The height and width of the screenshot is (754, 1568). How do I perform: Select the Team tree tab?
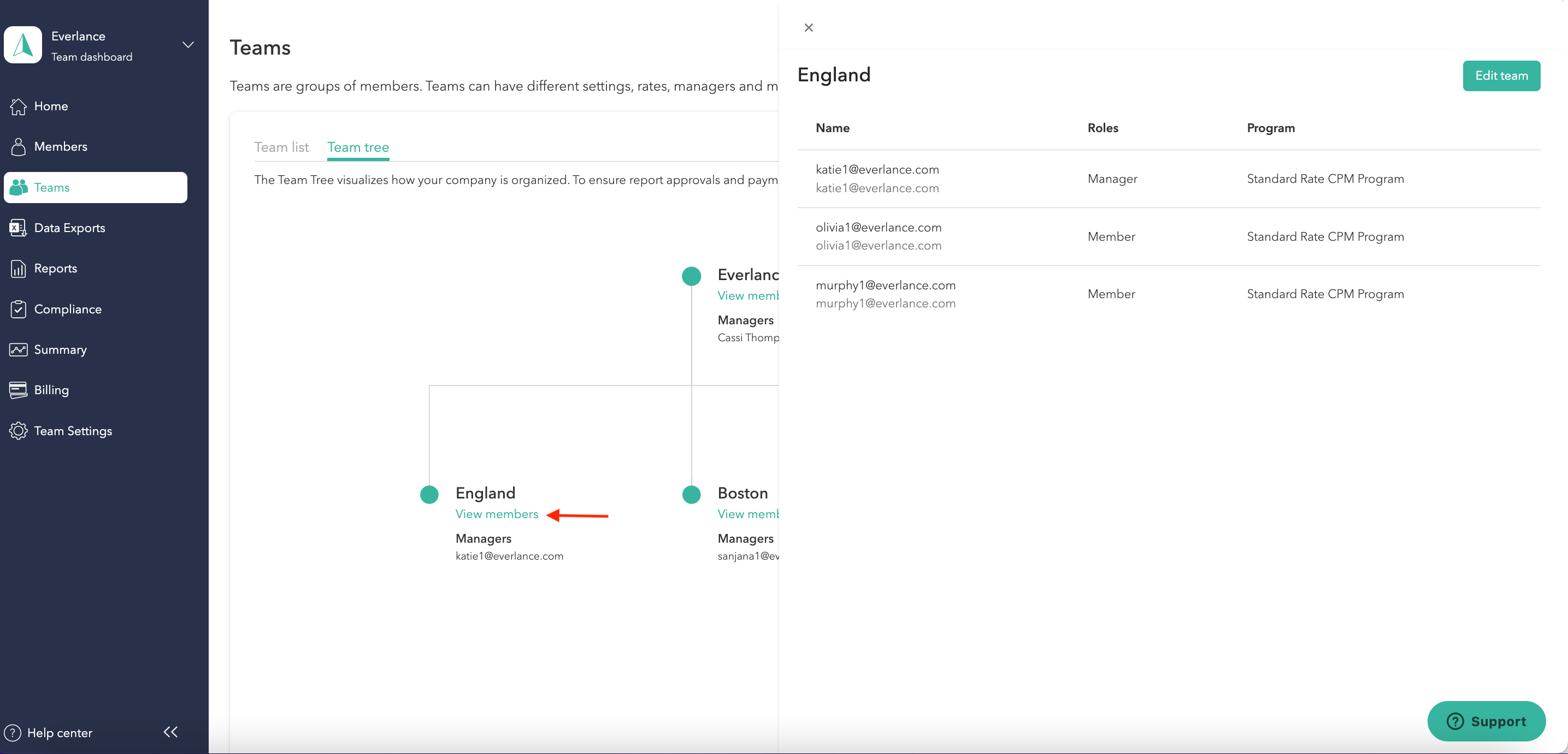click(358, 147)
